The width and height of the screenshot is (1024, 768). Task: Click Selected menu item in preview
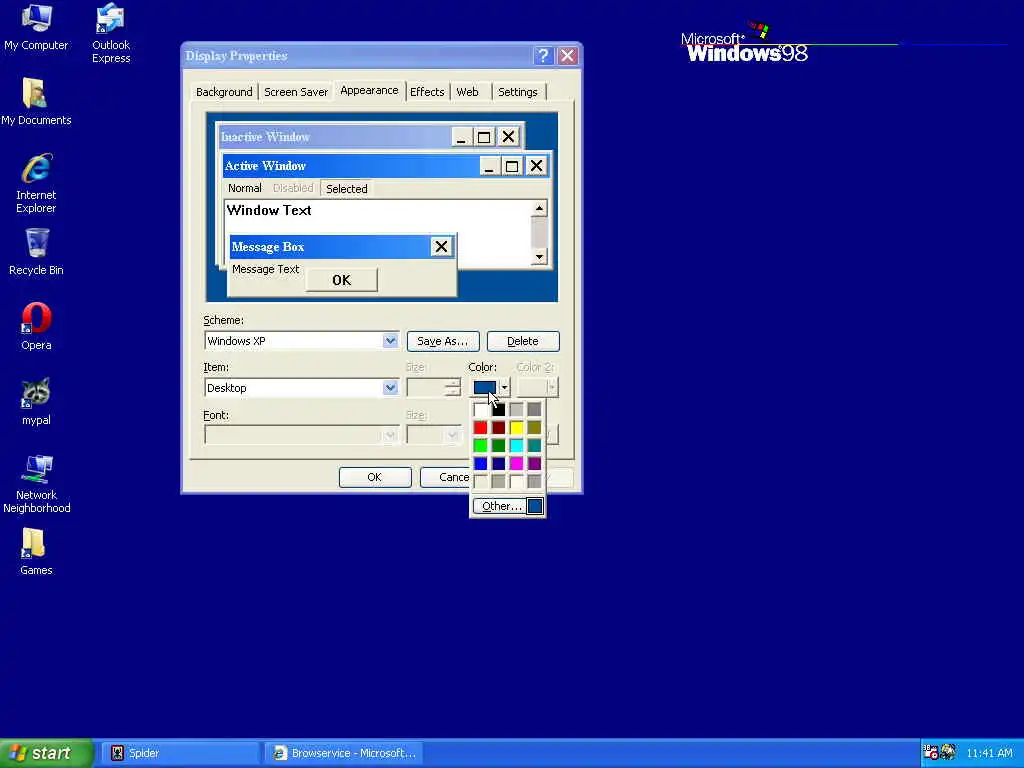point(347,189)
